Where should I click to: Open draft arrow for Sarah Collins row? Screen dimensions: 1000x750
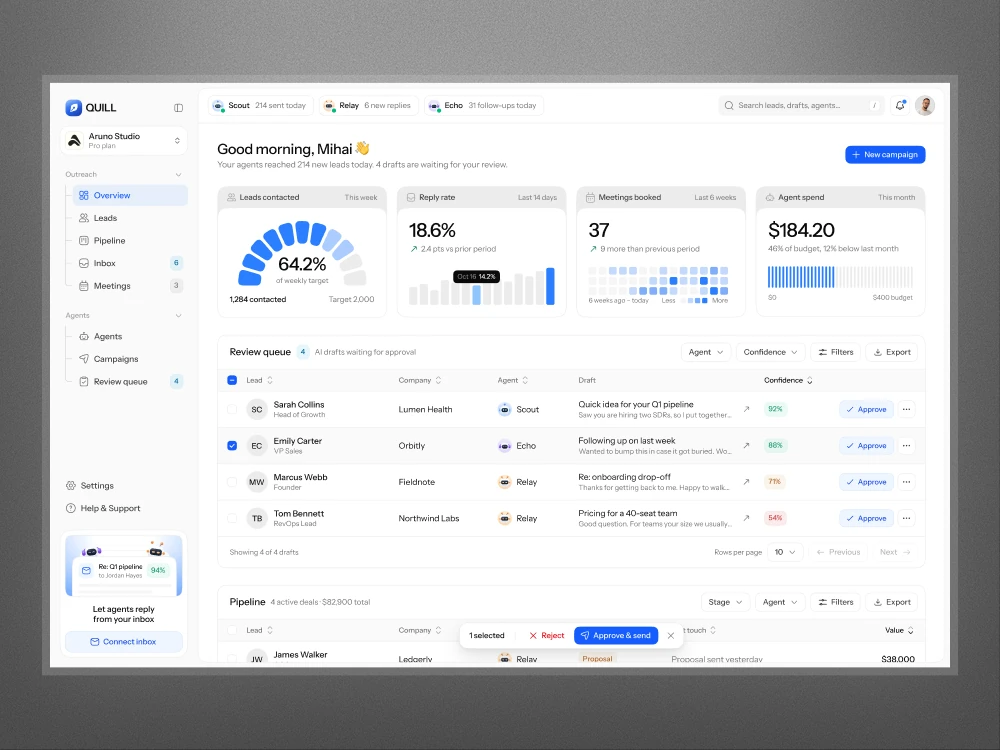(746, 409)
